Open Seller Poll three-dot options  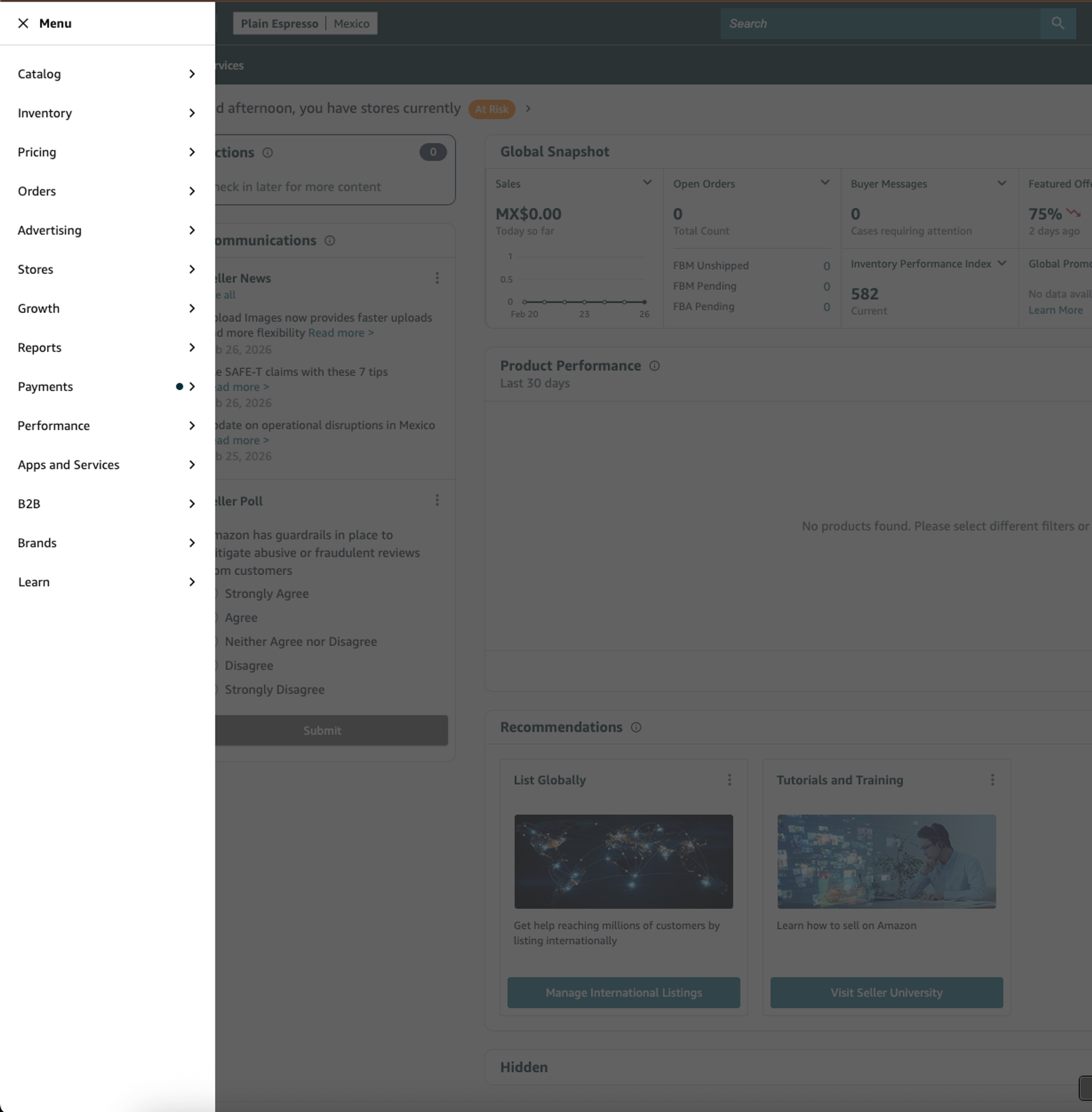coord(437,500)
